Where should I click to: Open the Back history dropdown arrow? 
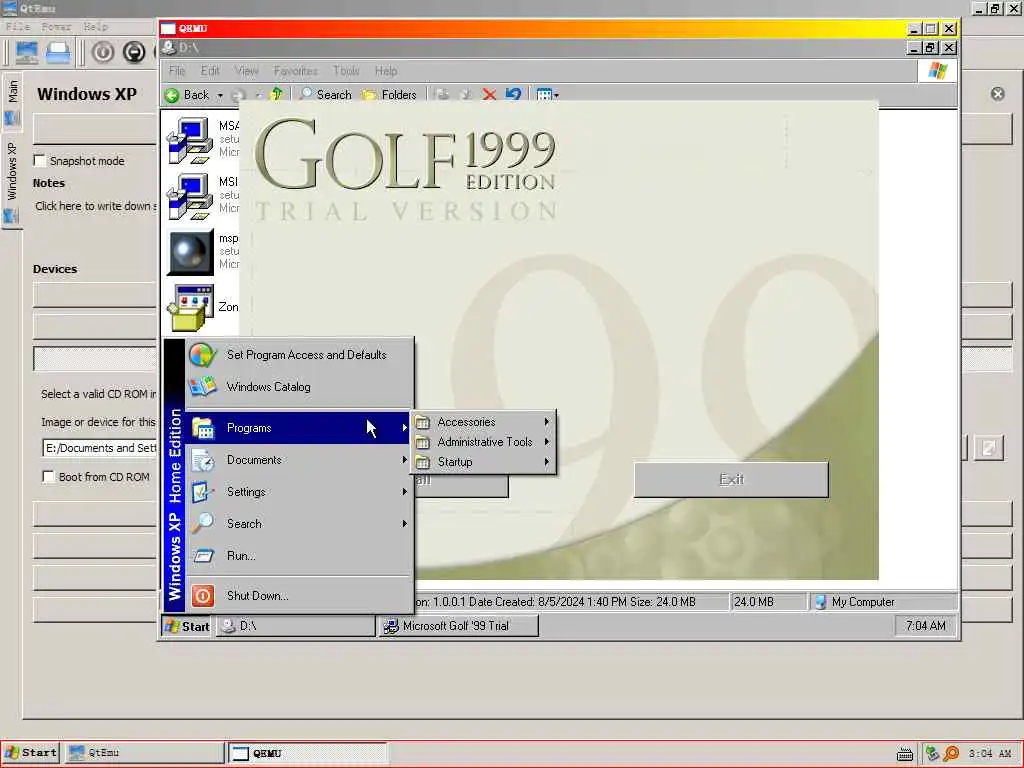pos(220,95)
